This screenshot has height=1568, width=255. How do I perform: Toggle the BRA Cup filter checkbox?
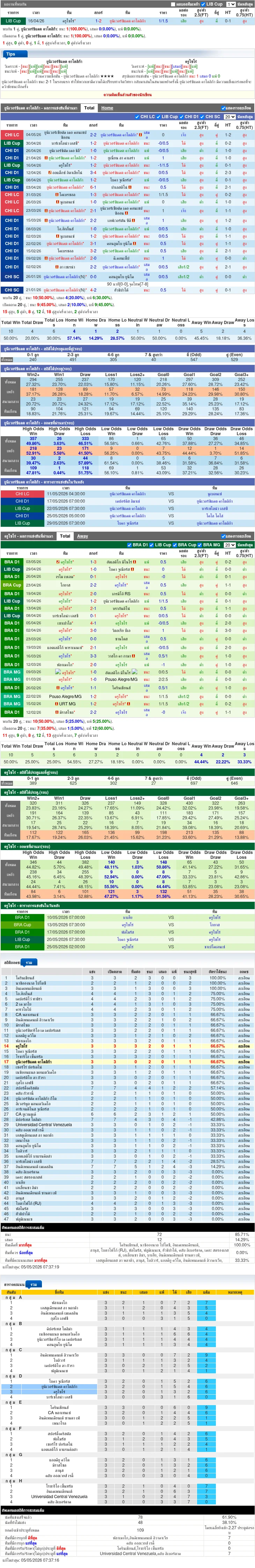click(x=176, y=545)
